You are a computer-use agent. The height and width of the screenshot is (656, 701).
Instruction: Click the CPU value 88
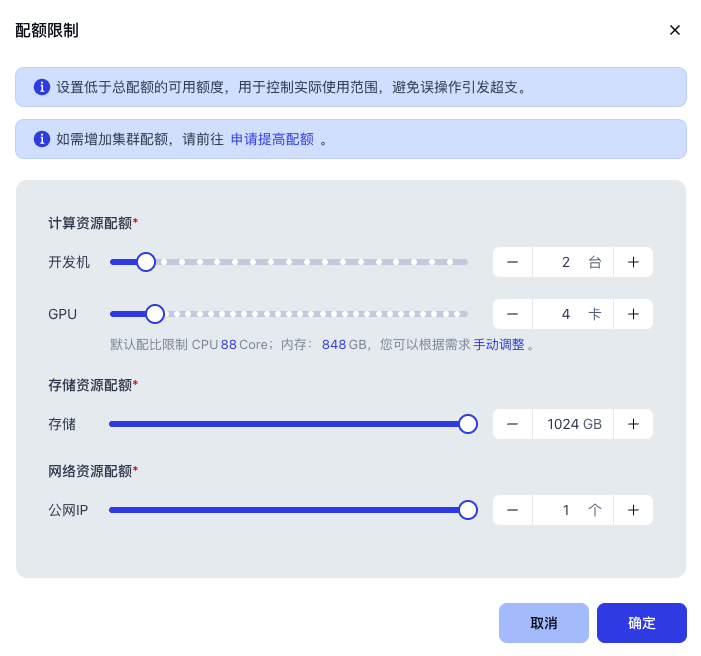pos(228,344)
